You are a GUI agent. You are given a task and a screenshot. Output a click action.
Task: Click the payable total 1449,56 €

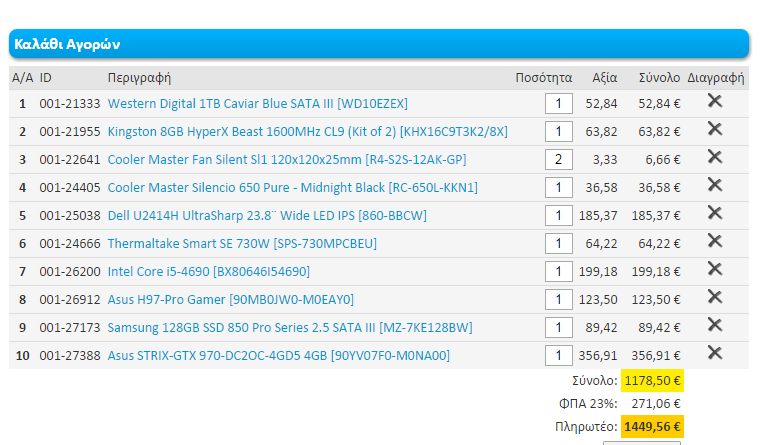pyautogui.click(x=652, y=427)
